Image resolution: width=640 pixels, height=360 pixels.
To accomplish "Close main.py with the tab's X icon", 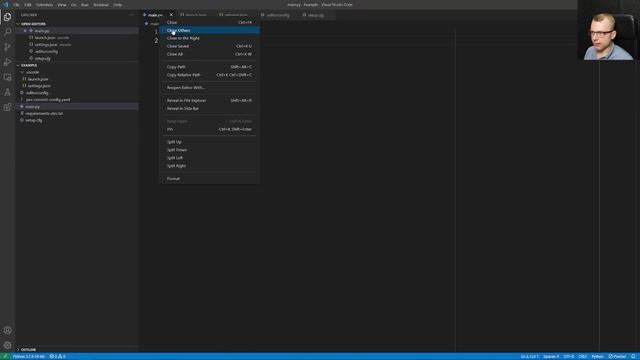I will [x=171, y=15].
